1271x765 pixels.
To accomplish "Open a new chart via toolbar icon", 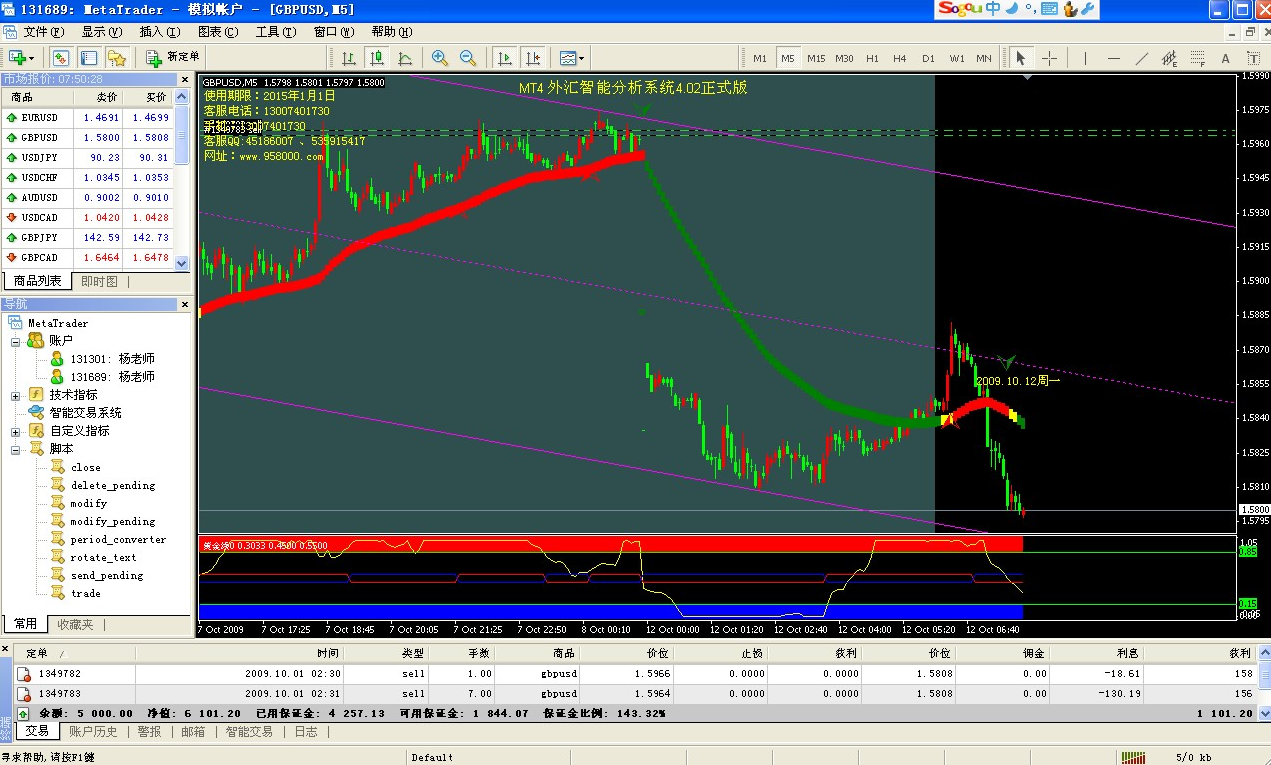I will coord(17,58).
